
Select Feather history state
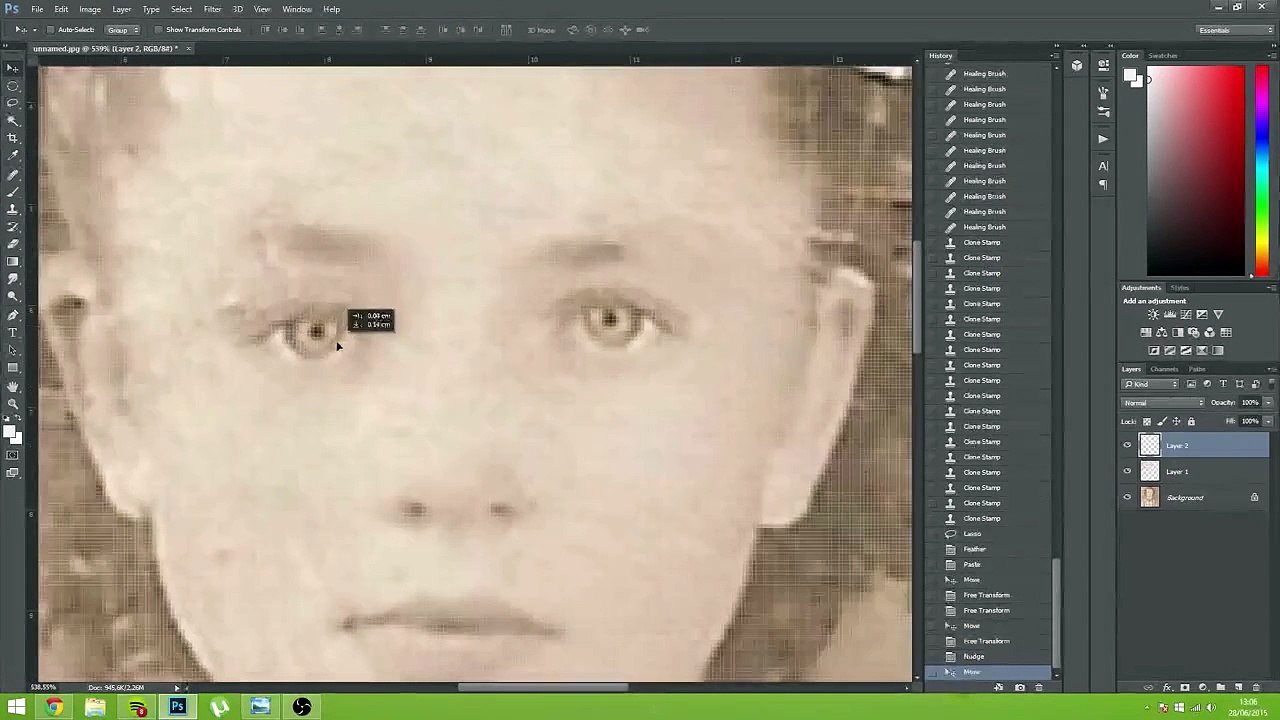(988, 549)
